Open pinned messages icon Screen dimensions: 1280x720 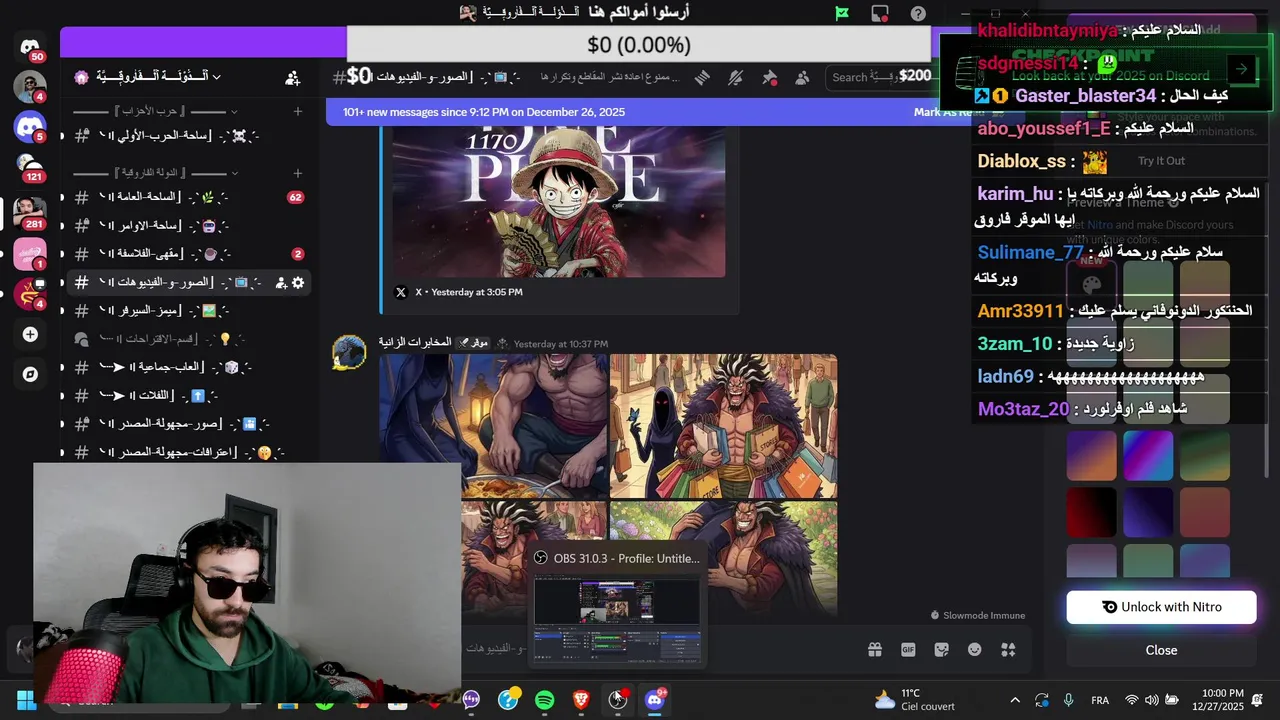coord(769,77)
